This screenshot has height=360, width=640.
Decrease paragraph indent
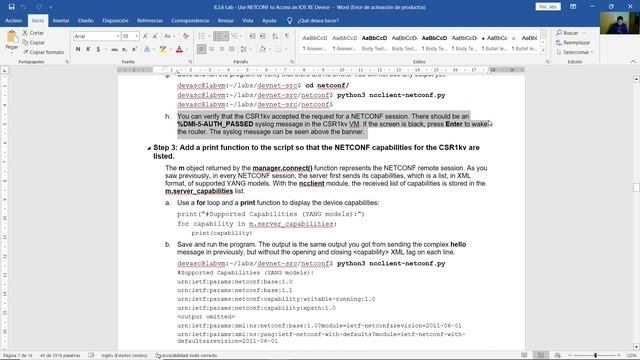pyautogui.click(x=253, y=36)
